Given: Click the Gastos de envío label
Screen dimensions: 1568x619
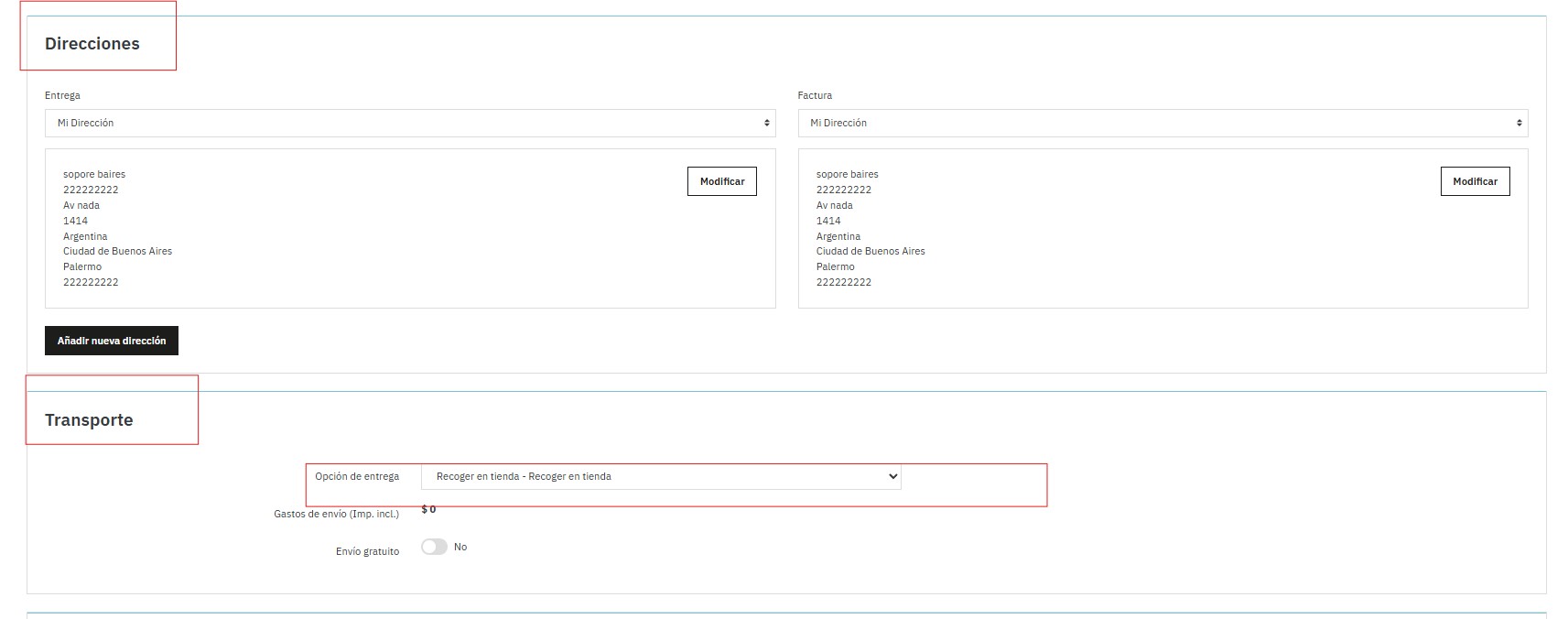Looking at the screenshot, I should pyautogui.click(x=336, y=514).
